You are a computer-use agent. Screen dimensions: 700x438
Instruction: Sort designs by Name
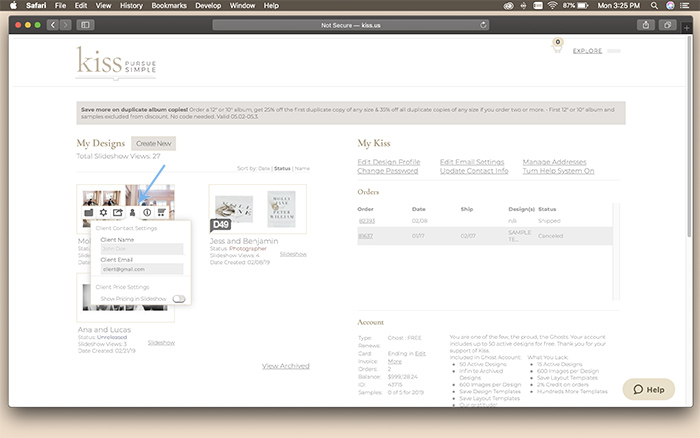(x=302, y=168)
